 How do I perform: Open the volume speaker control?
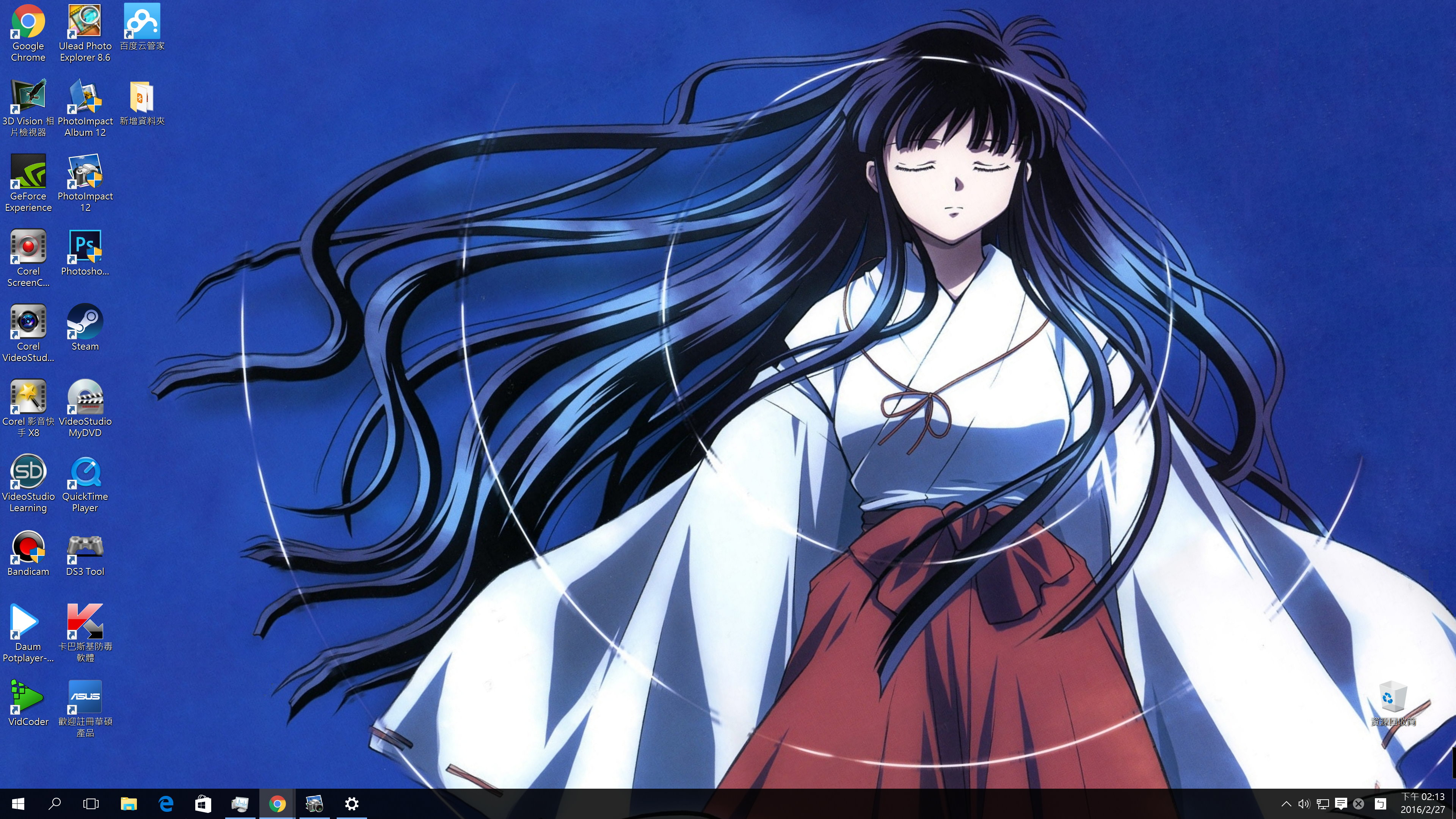coord(1304,804)
